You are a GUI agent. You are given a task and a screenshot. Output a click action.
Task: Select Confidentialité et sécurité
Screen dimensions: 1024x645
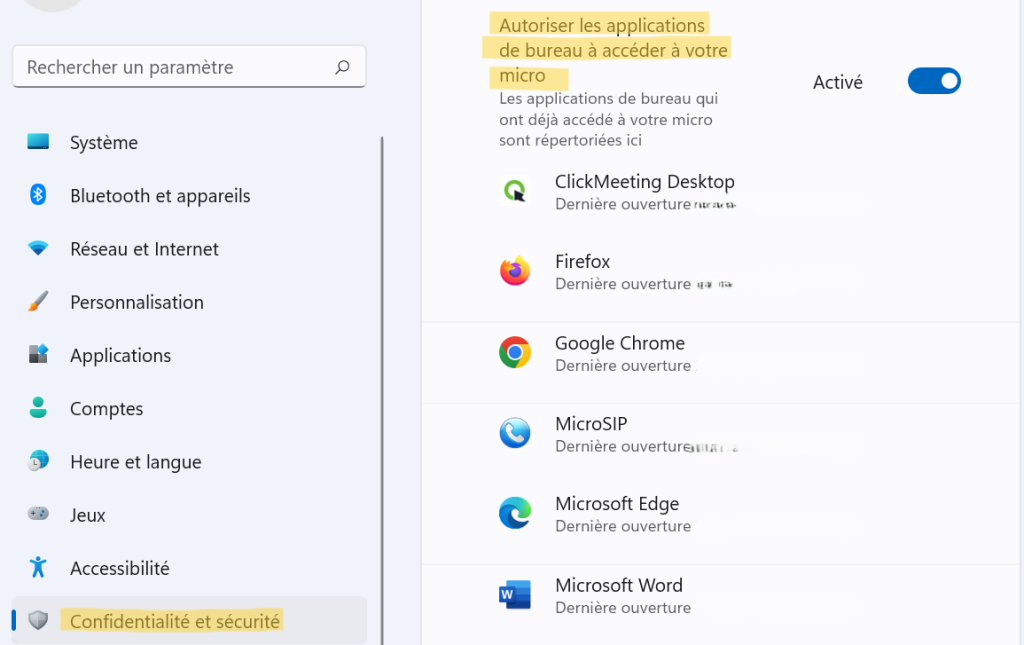coord(189,621)
